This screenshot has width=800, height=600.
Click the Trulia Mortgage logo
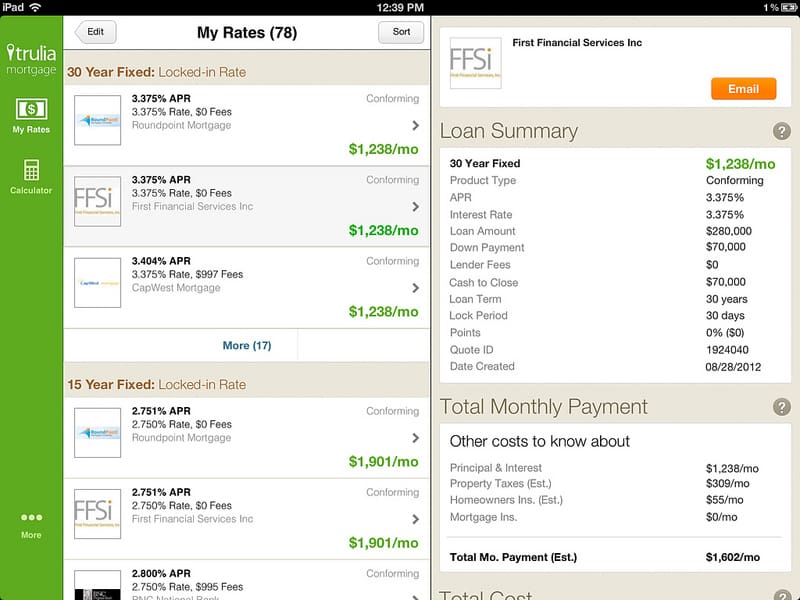[31, 58]
